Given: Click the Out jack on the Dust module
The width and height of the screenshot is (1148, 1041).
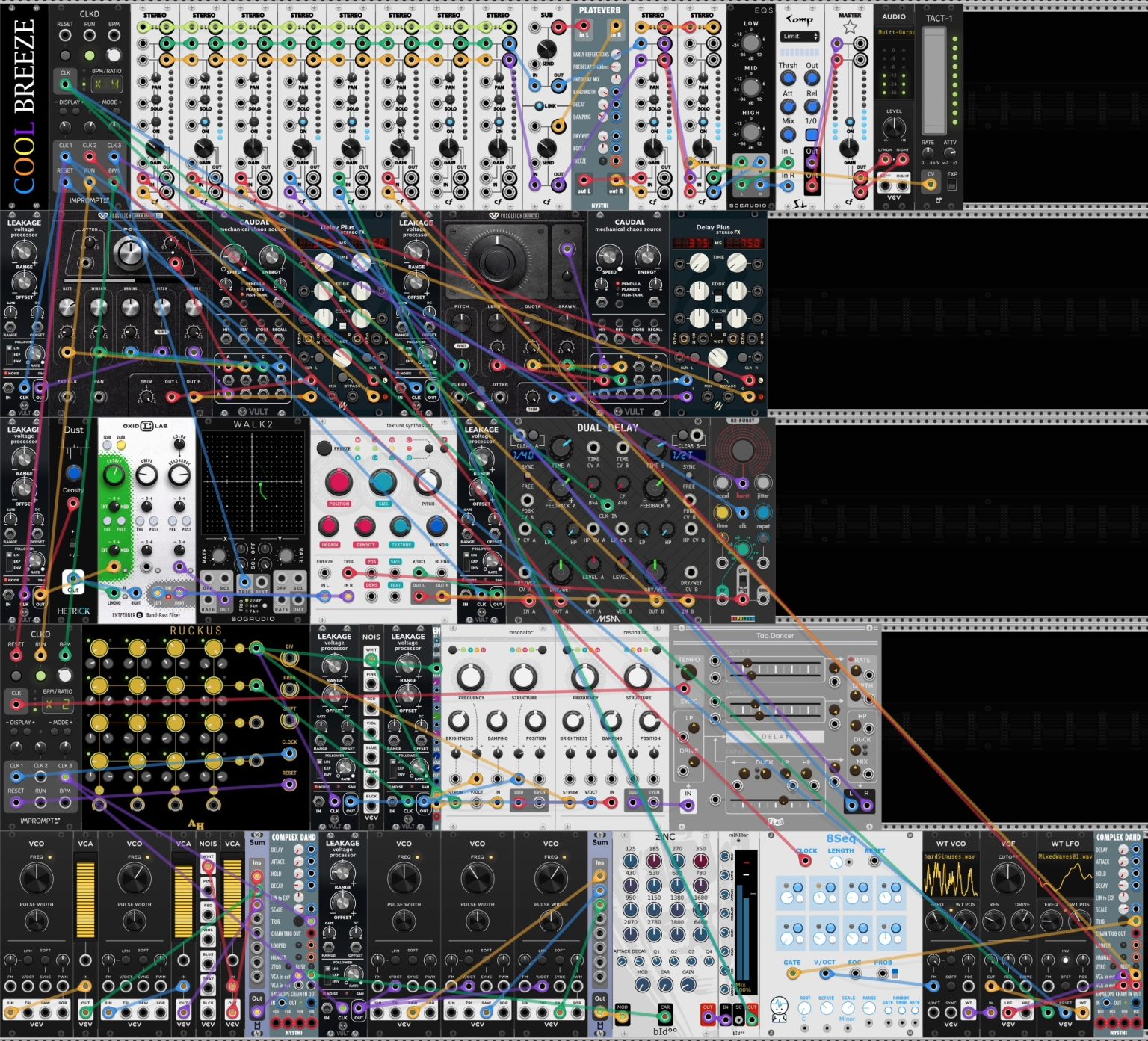Looking at the screenshot, I should pos(73,579).
